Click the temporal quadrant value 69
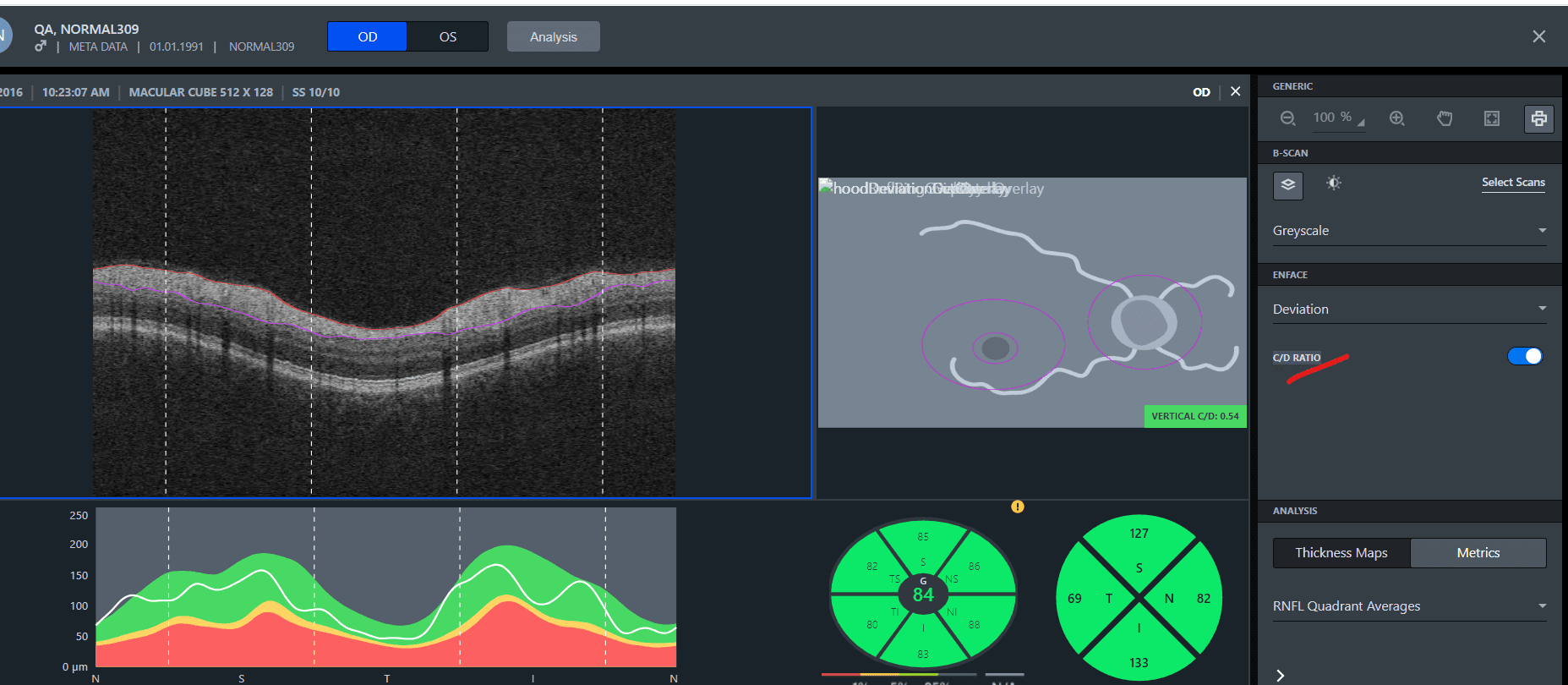The width and height of the screenshot is (1568, 685). [1074, 598]
